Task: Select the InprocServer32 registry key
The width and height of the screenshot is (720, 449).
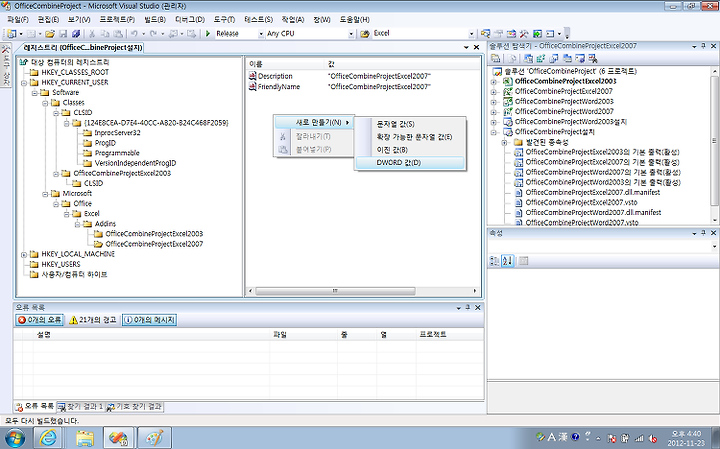Action: [117, 133]
